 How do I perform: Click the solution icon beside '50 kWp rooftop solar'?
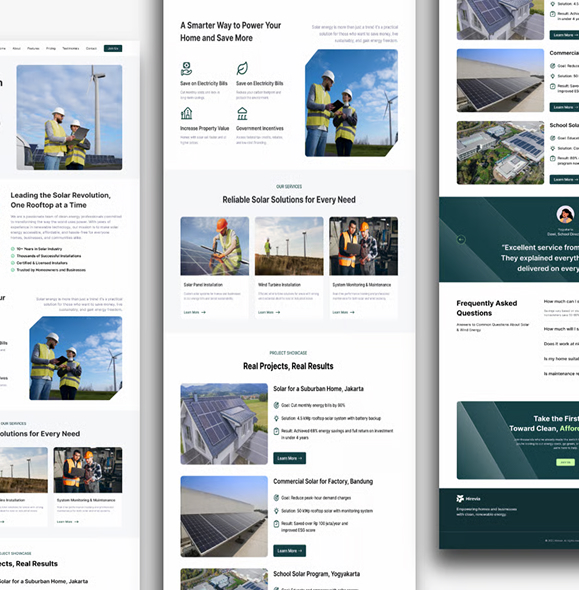click(276, 511)
